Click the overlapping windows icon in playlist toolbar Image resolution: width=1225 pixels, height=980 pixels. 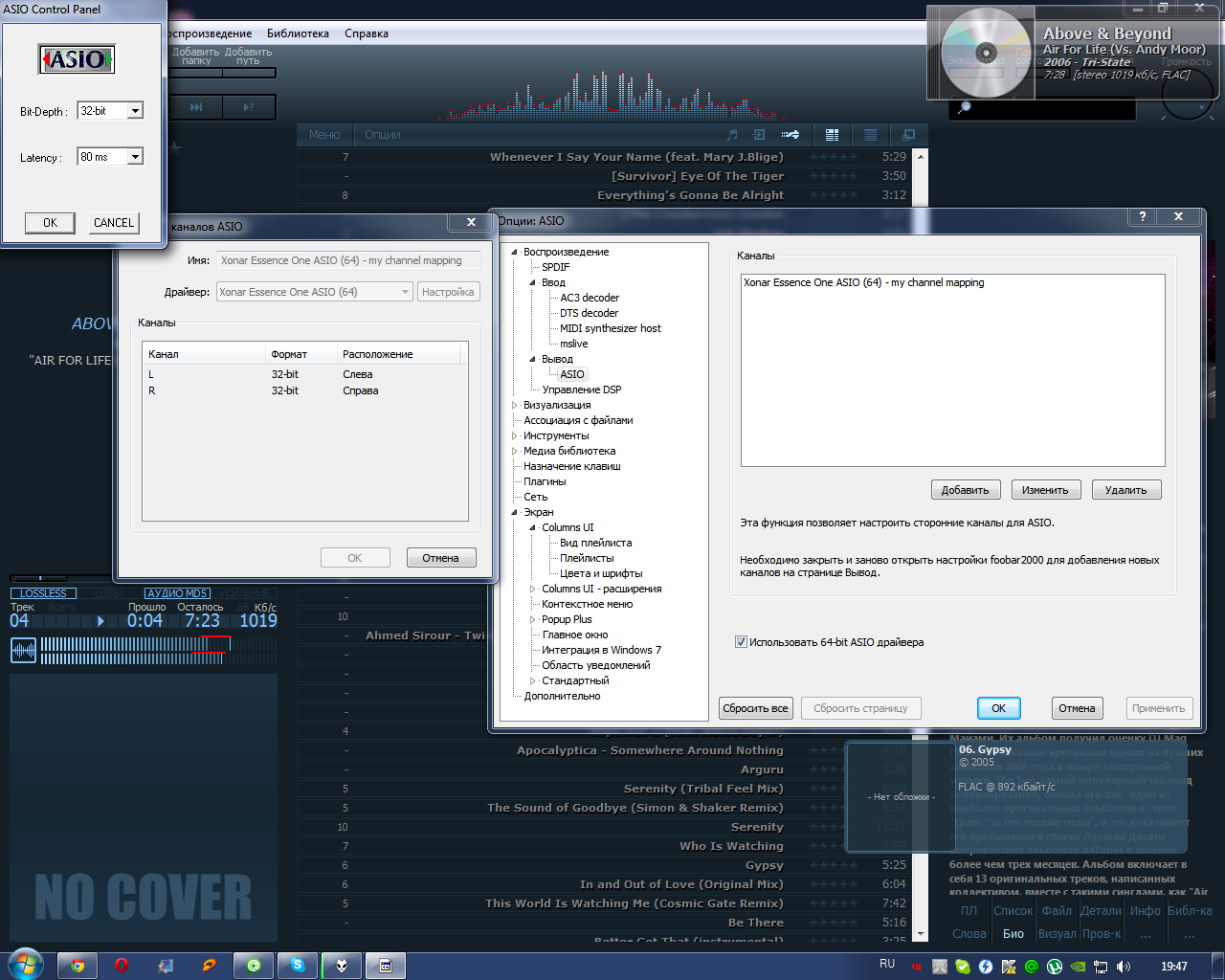point(909,135)
